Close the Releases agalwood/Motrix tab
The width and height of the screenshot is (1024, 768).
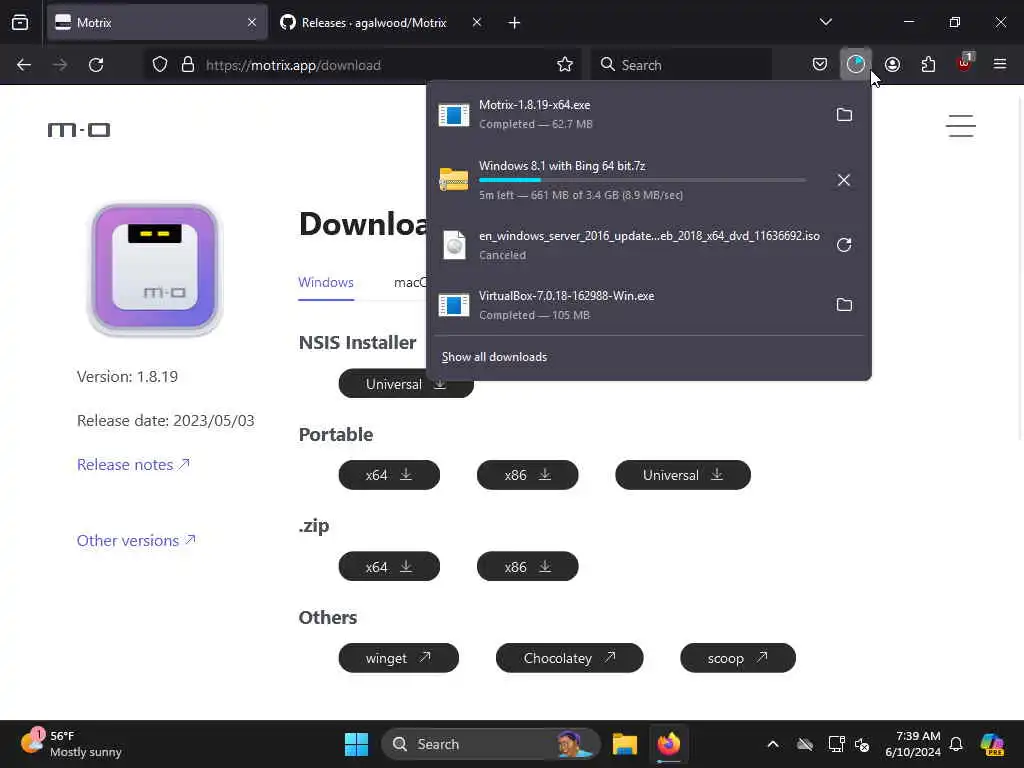pos(477,23)
